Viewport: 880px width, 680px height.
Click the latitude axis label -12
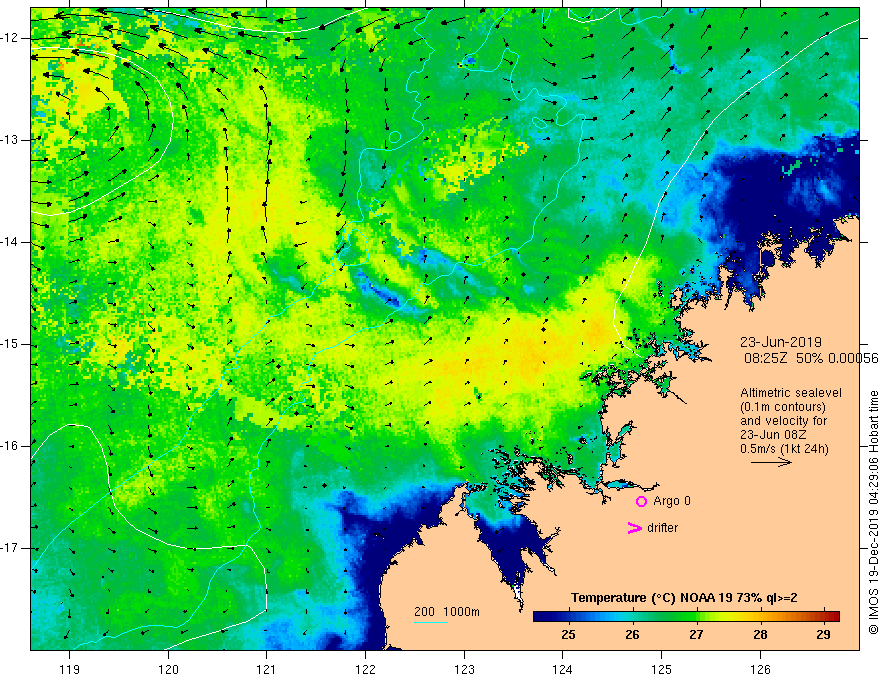pos(11,38)
